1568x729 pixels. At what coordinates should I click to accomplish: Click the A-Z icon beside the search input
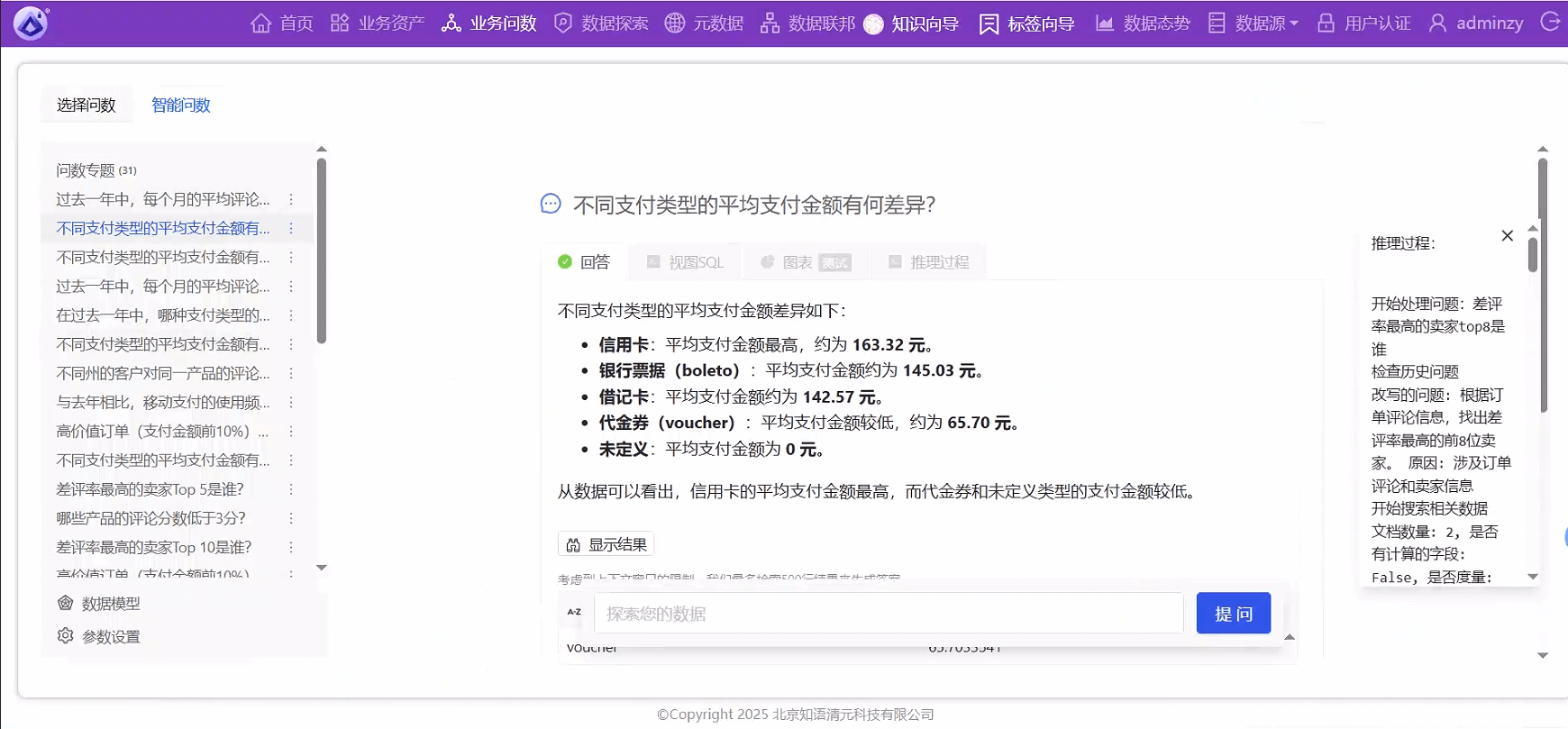[574, 613]
